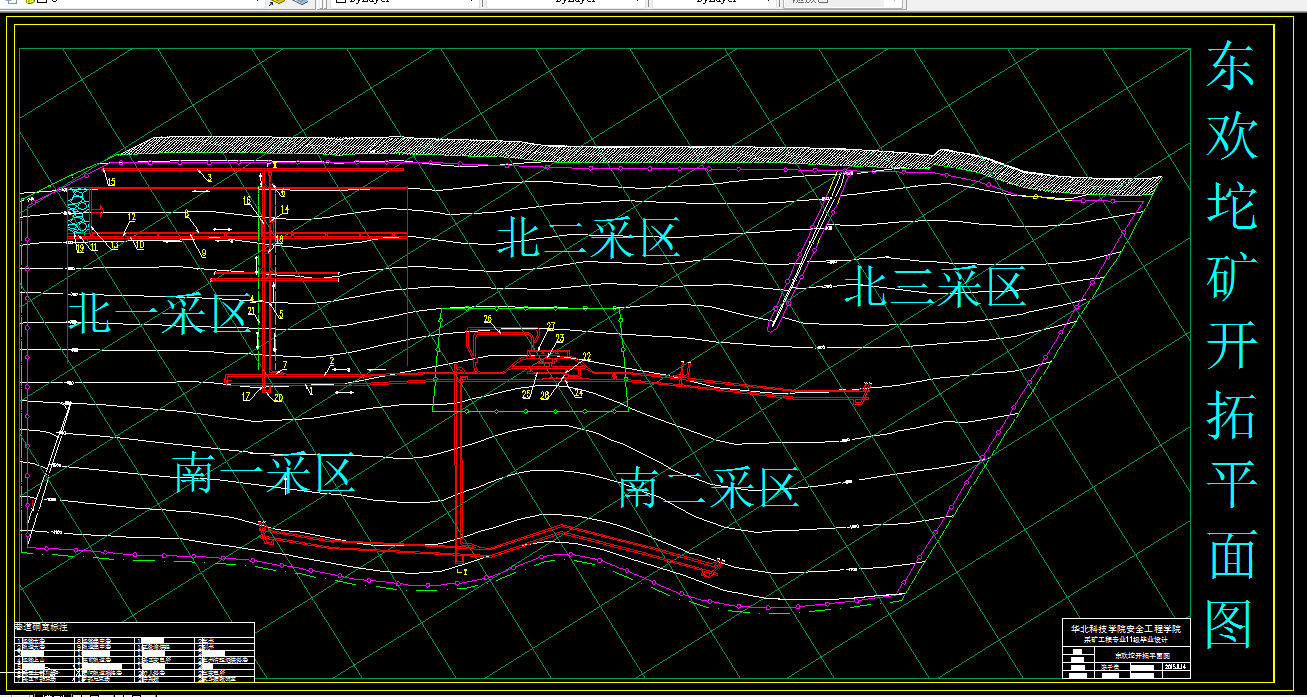
Task: Select roadway number label 12
Action: [x=132, y=216]
